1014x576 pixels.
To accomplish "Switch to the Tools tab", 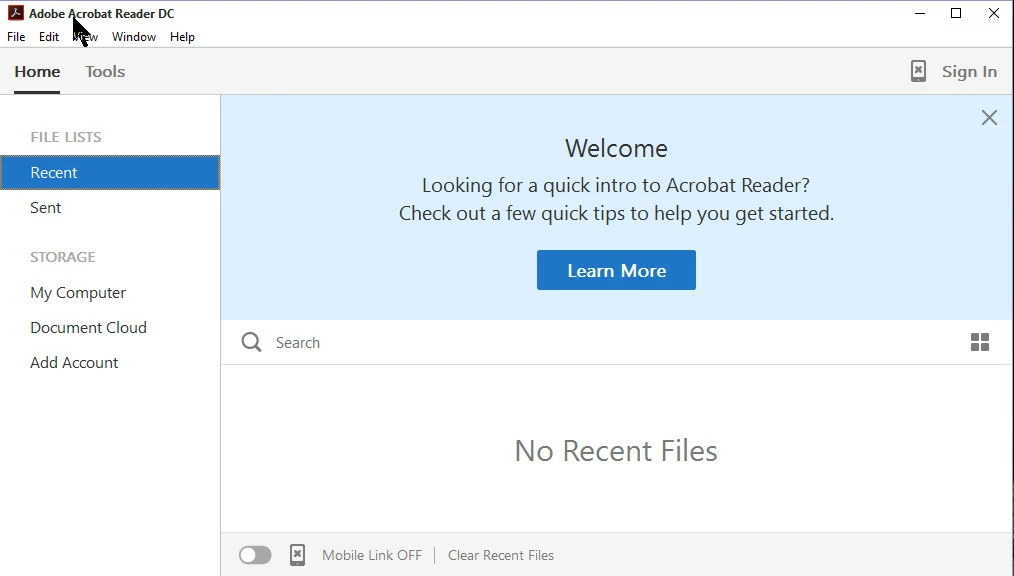I will pyautogui.click(x=105, y=71).
